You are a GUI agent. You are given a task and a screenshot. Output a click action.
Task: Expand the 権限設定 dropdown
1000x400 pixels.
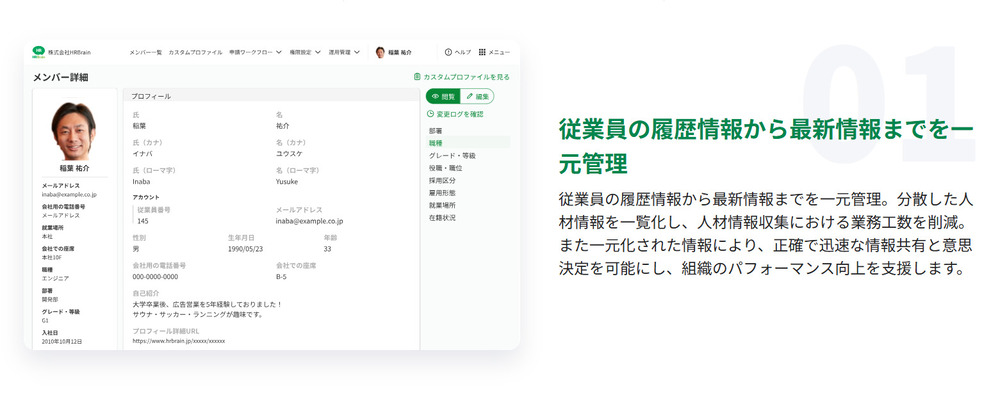coord(305,52)
